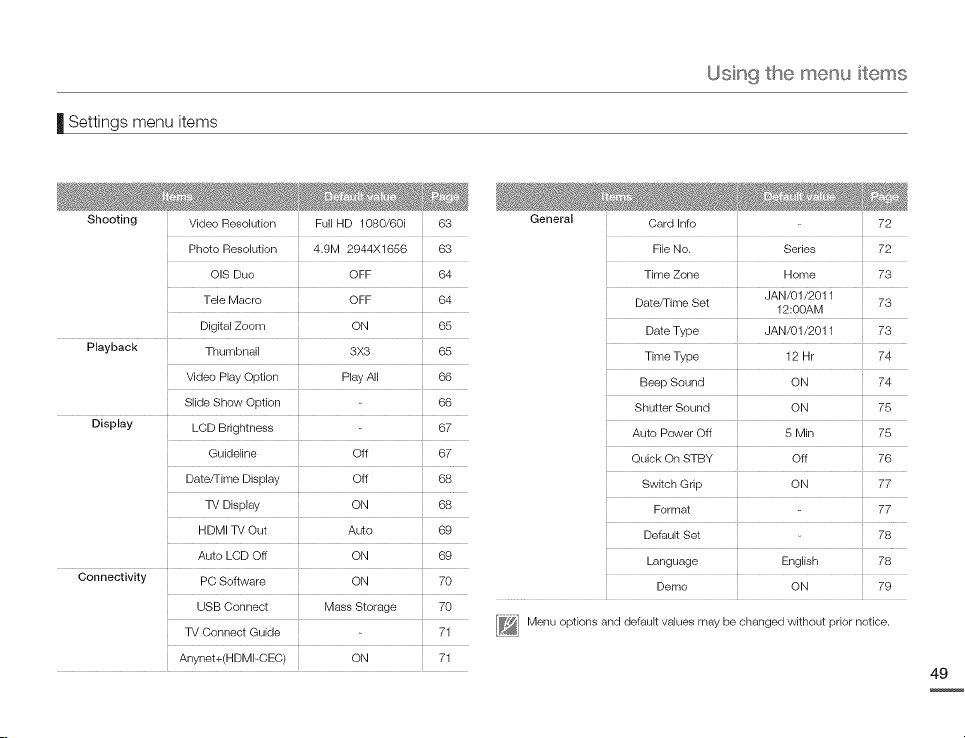Click the Shooting category label

pyautogui.click(x=112, y=220)
